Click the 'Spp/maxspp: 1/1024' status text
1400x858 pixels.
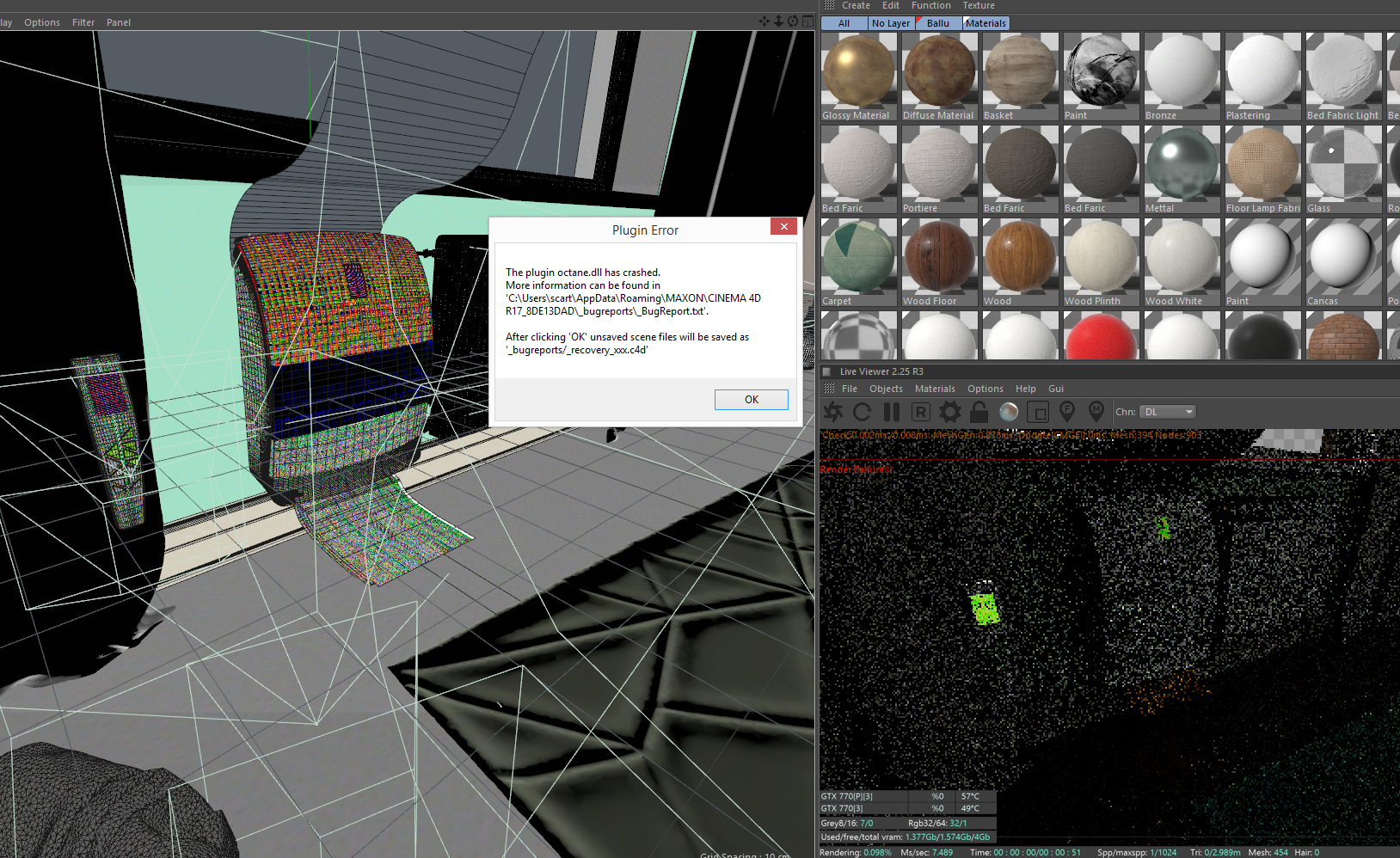[1137, 853]
